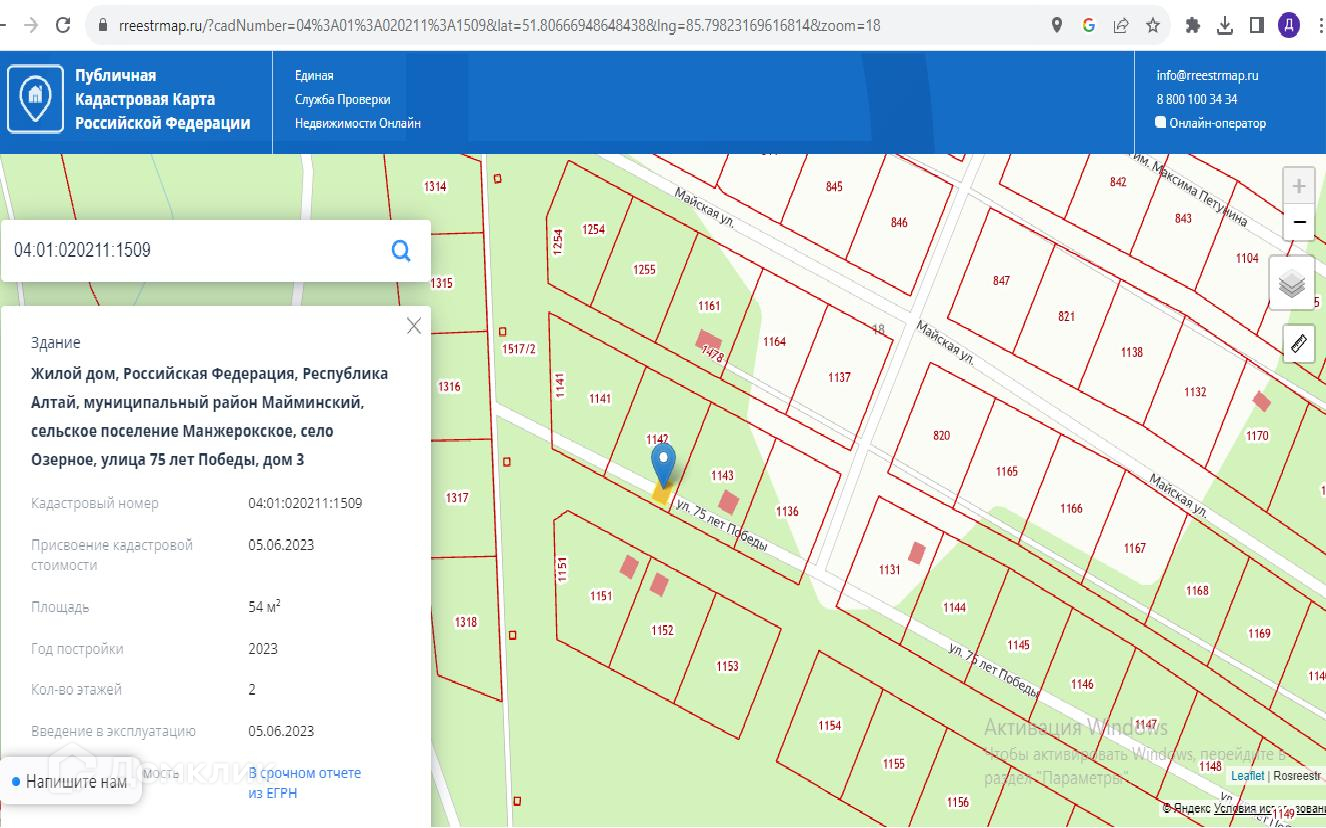This screenshot has height=828, width=1326.
Task: Zoom in on the map
Action: (x=1298, y=186)
